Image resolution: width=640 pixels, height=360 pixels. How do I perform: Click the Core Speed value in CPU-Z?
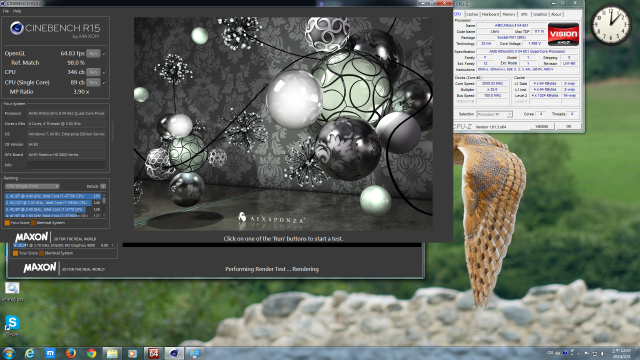[x=492, y=84]
